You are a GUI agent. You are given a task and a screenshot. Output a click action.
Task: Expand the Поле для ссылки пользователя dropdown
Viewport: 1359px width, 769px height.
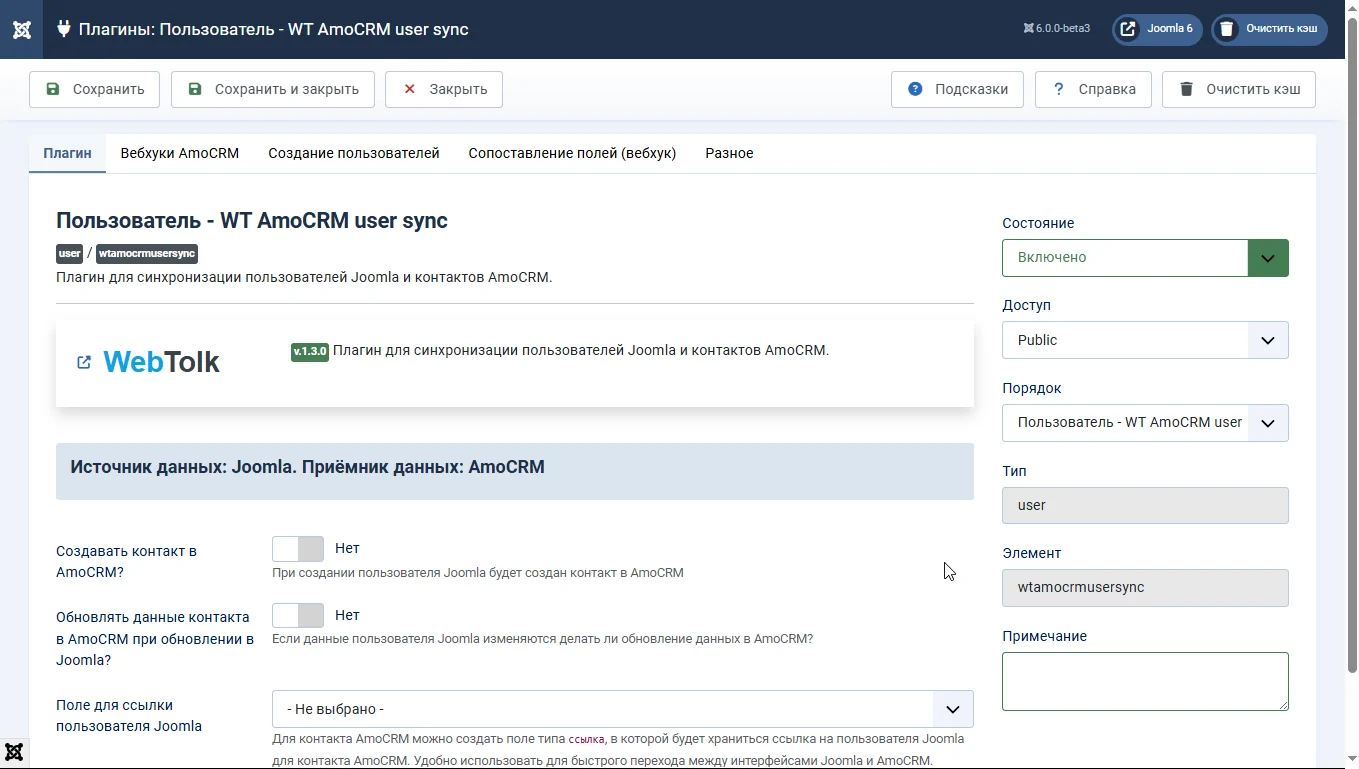[622, 709]
